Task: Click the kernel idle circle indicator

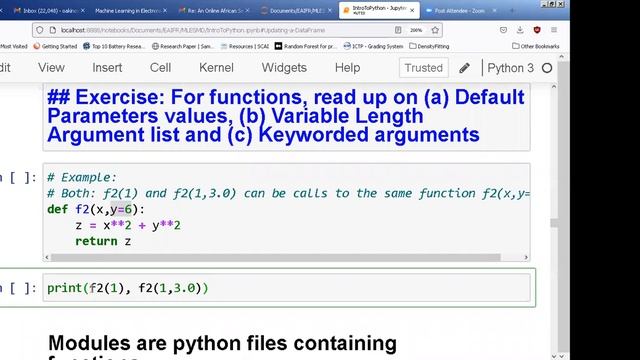Action: tap(547, 68)
